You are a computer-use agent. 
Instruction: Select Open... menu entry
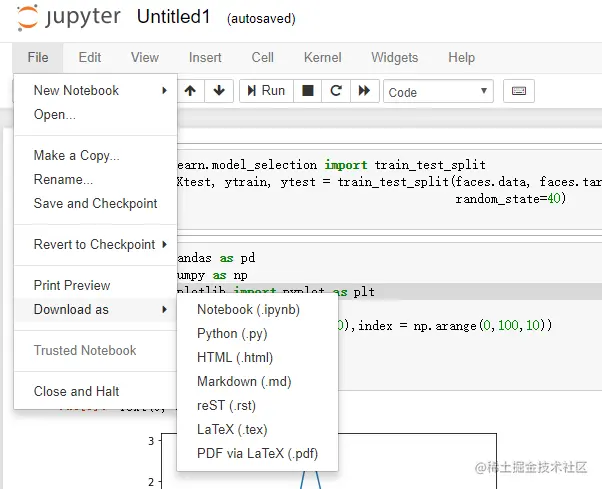click(96, 114)
